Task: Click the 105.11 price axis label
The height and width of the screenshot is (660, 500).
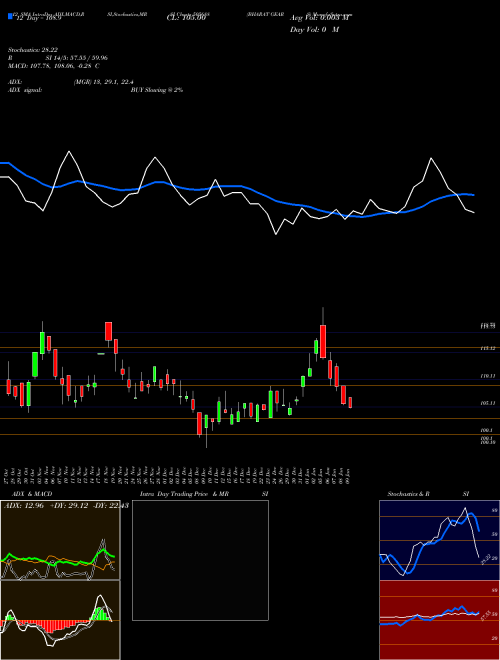Action: pyautogui.click(x=489, y=403)
